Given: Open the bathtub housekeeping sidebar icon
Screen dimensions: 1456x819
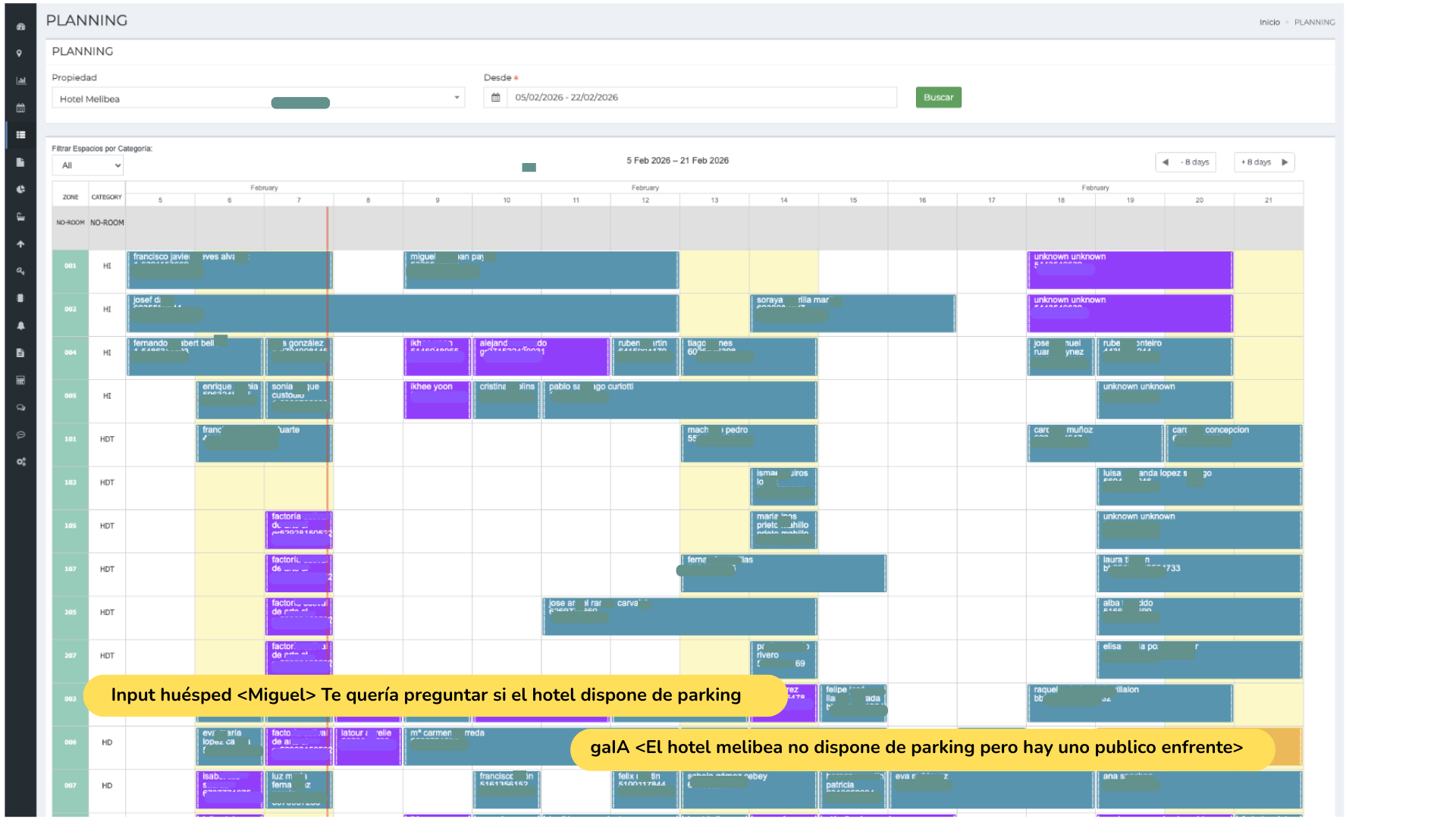Looking at the screenshot, I should 20,217.
